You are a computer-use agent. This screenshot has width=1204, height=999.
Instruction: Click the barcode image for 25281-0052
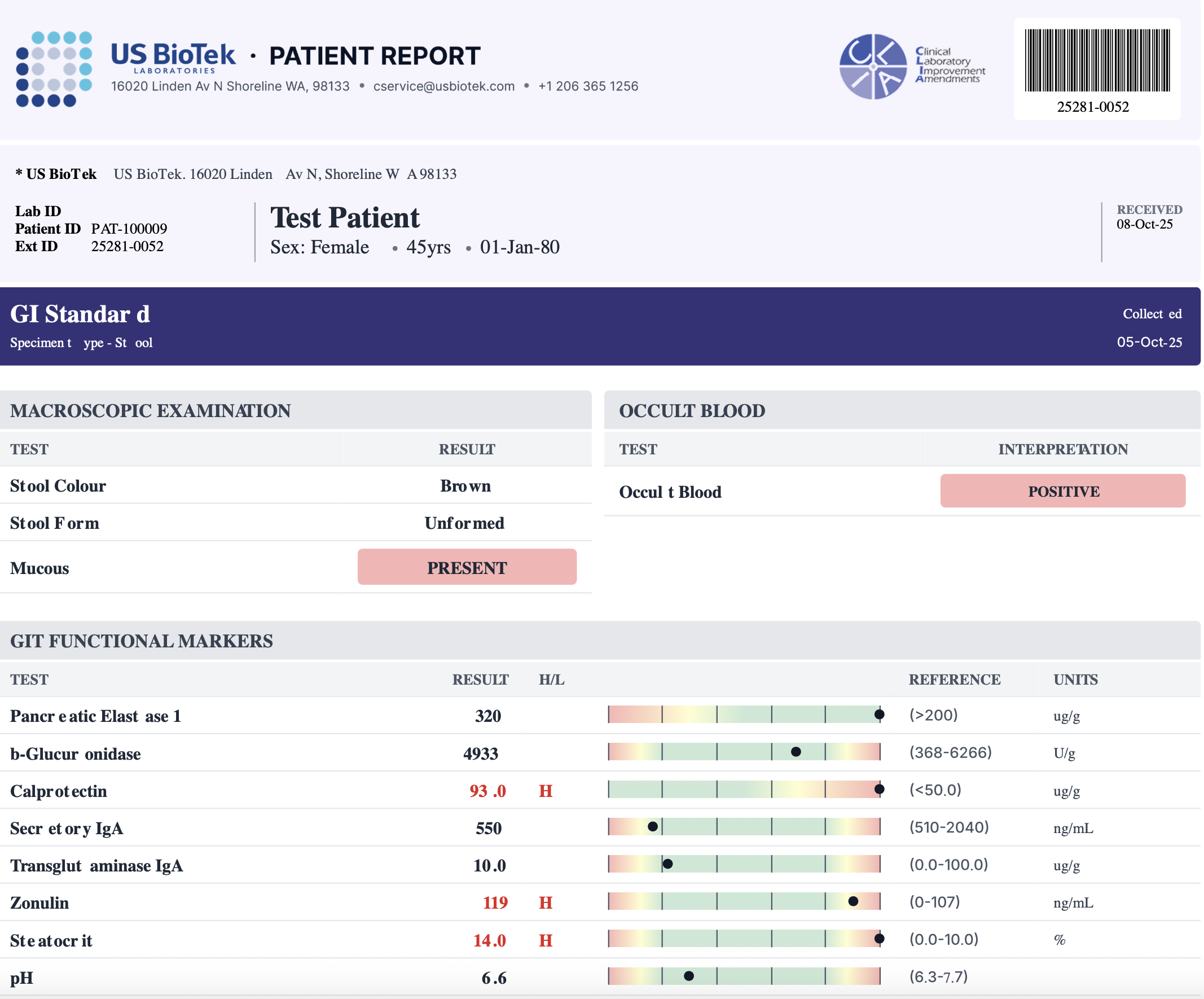1097,60
